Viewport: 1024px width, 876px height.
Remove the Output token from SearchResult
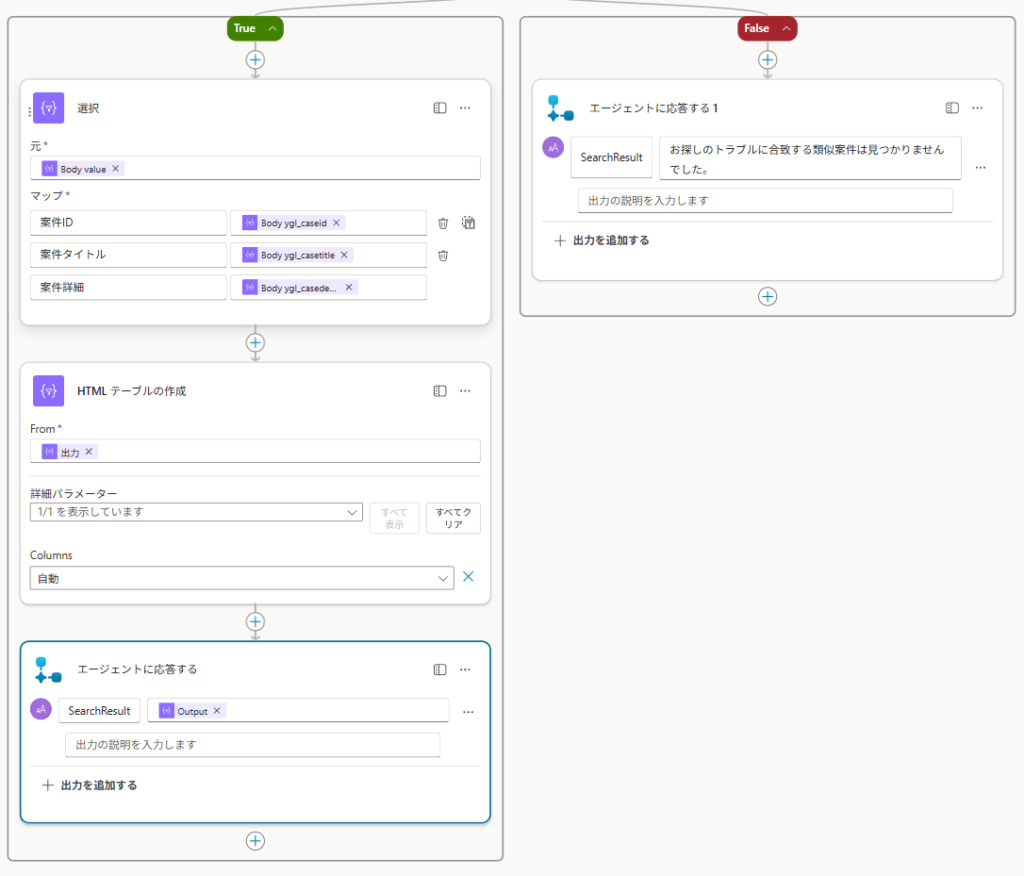(x=216, y=711)
